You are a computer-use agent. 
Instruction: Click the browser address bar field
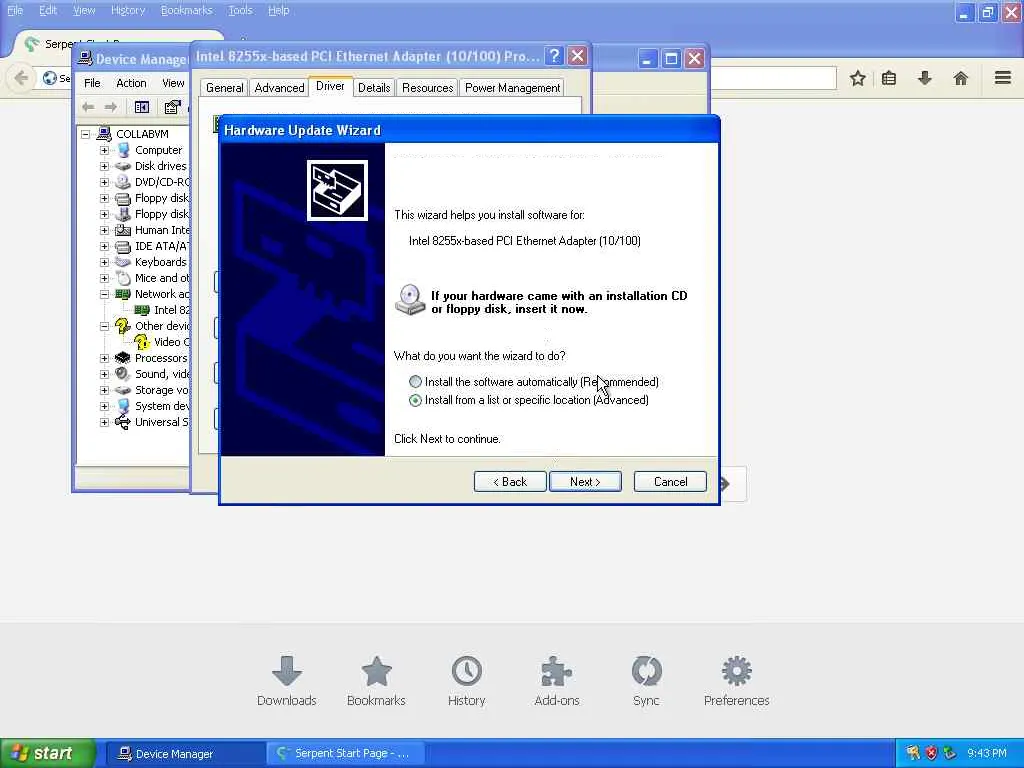point(772,78)
